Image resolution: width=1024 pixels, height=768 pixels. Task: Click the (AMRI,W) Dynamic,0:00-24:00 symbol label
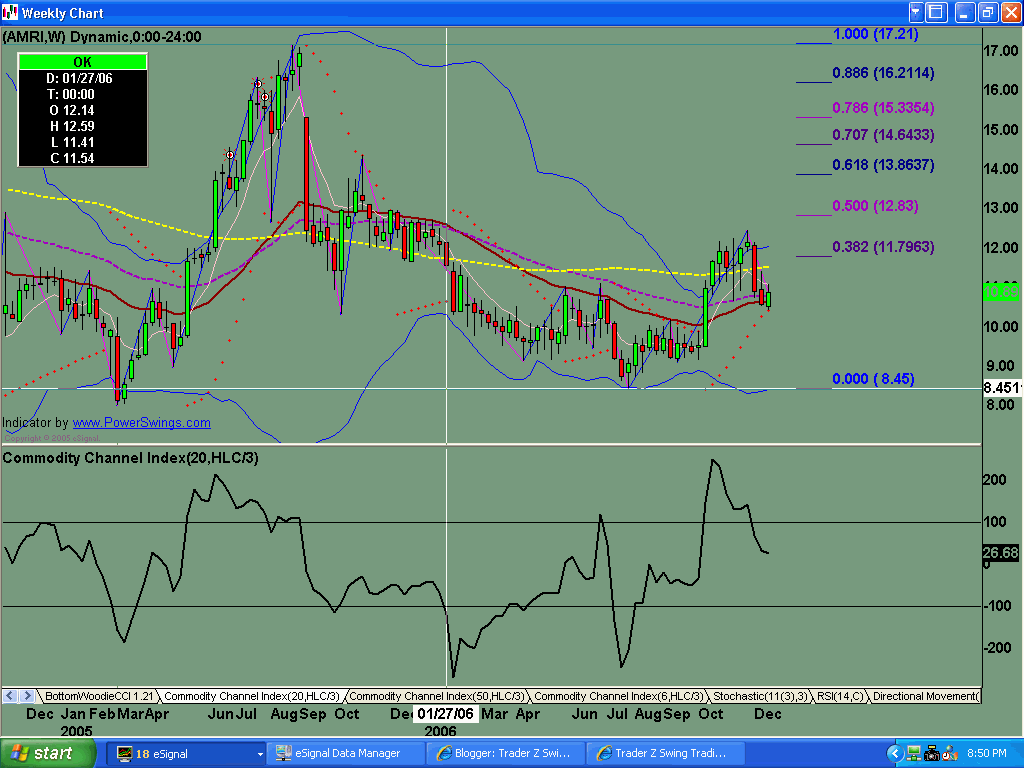coord(102,37)
